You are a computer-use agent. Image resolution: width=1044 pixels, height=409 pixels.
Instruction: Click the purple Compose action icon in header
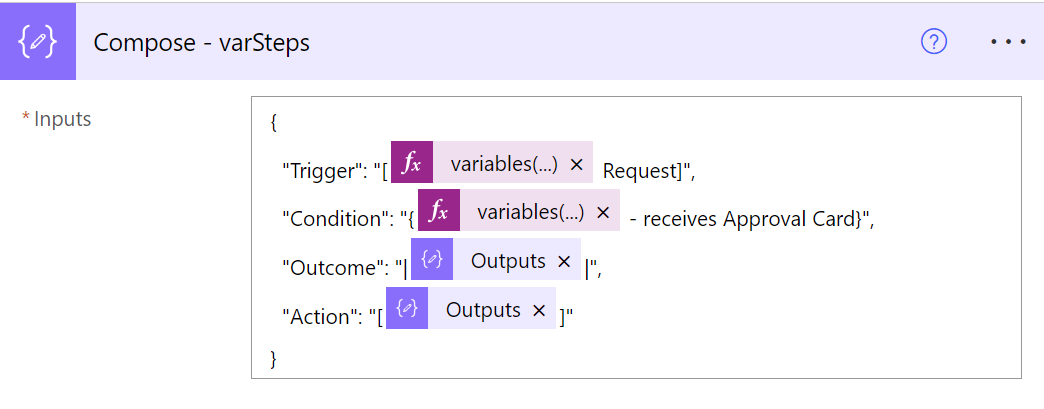coord(38,42)
